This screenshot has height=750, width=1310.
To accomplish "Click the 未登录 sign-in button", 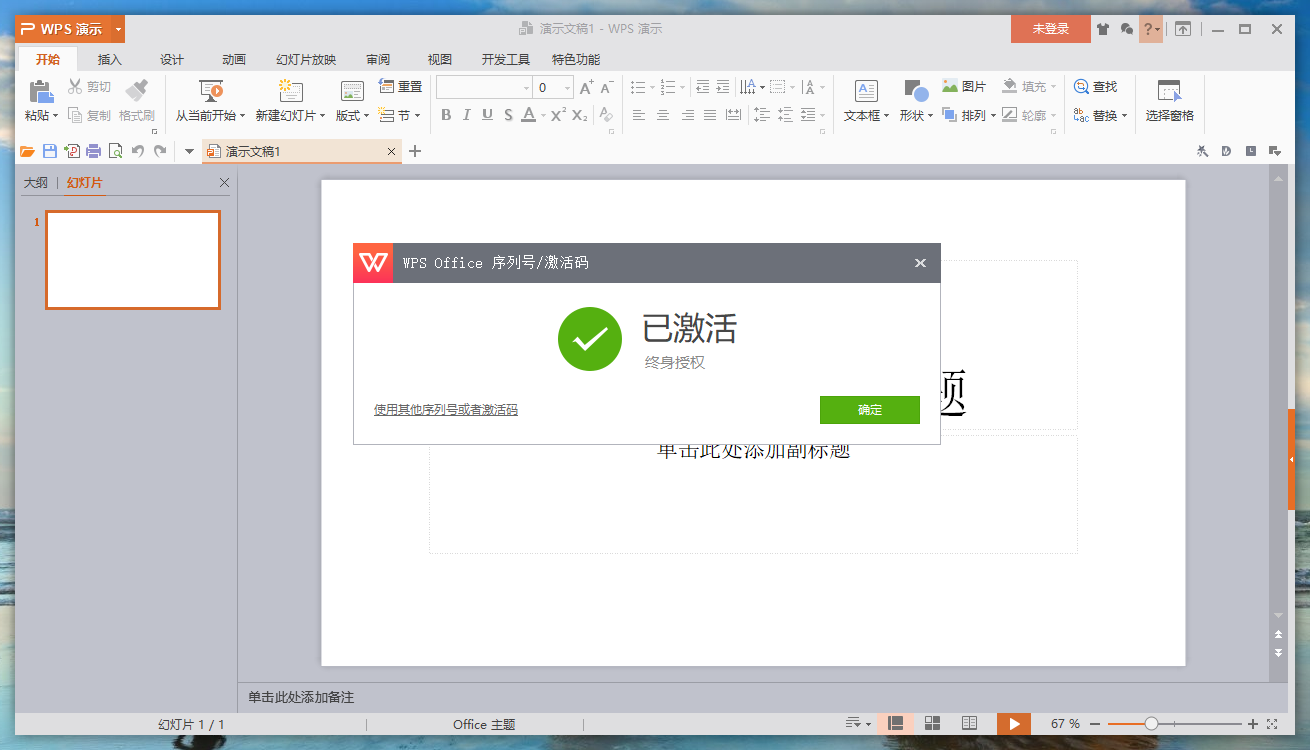I will [x=1050, y=29].
